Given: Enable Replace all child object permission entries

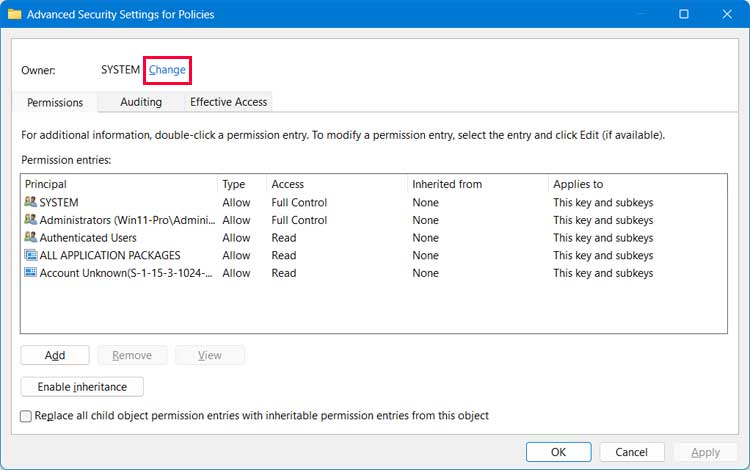Looking at the screenshot, I should pos(26,416).
